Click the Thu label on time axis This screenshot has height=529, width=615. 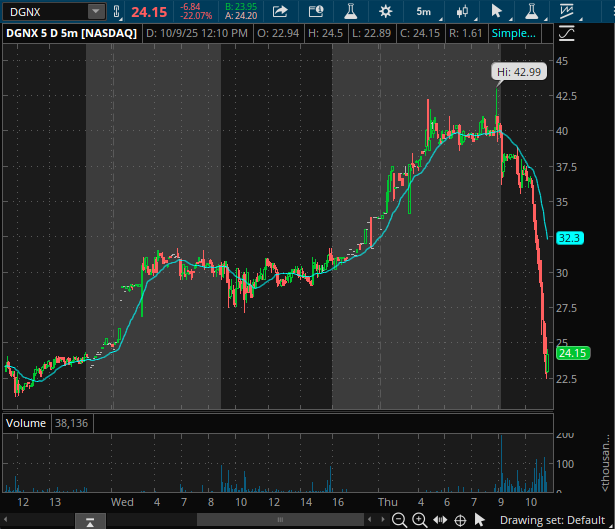pyautogui.click(x=388, y=502)
